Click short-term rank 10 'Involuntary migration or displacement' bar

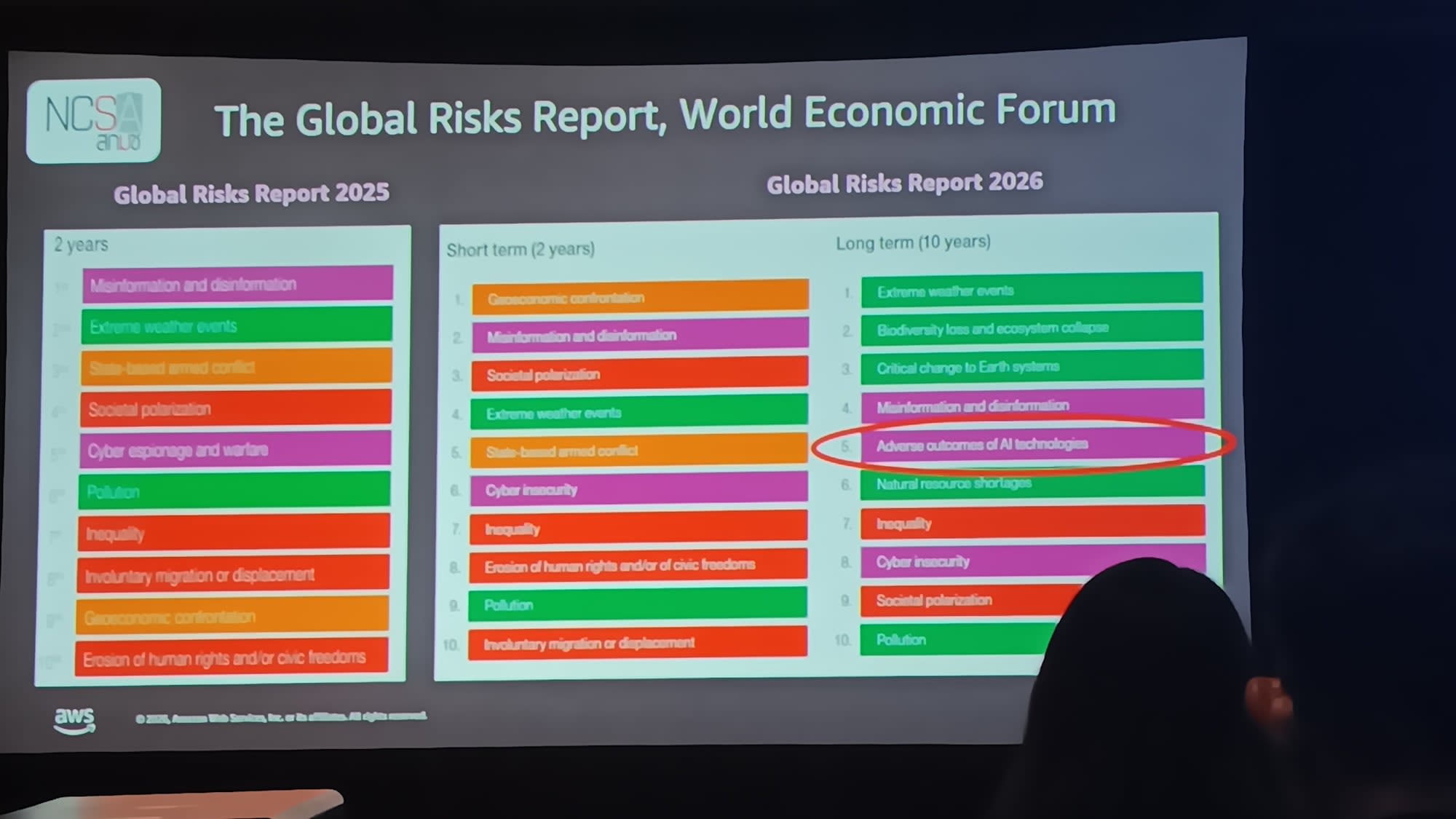(637, 643)
